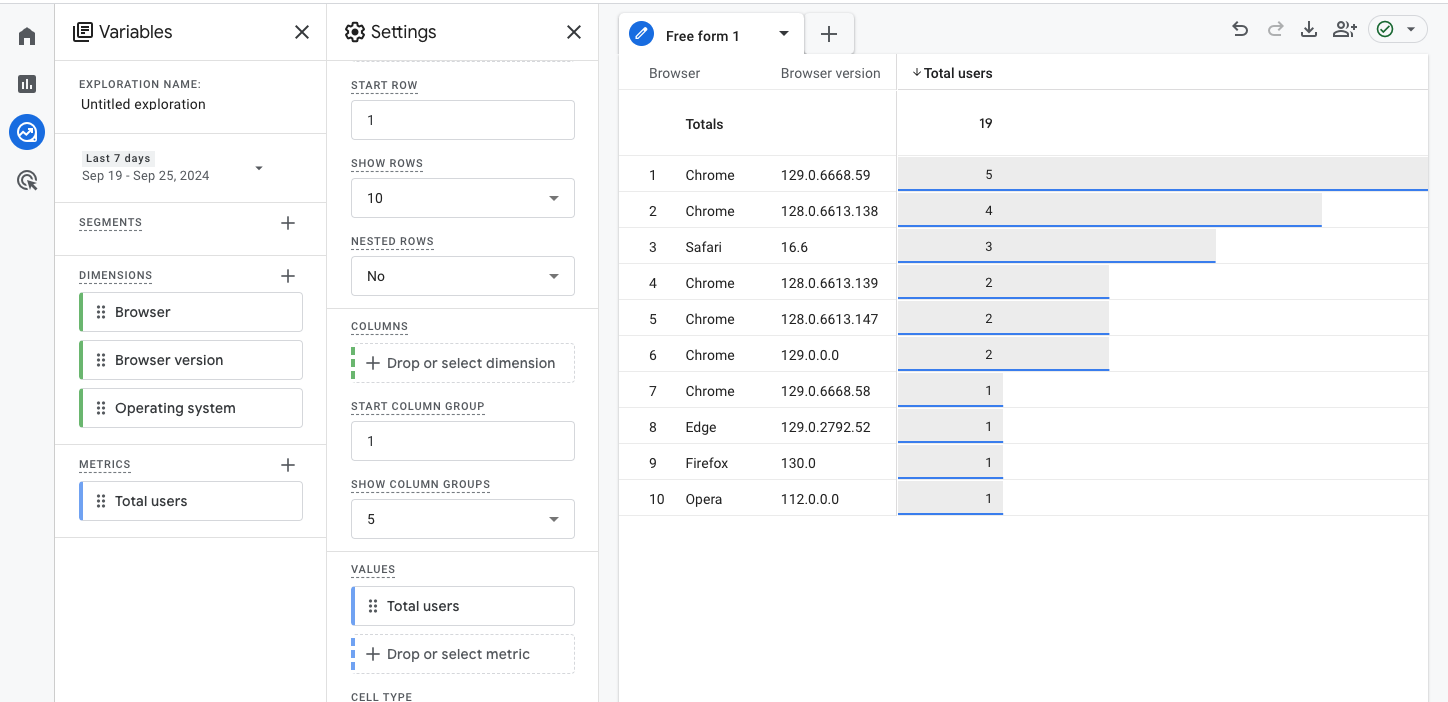Close the Variables panel

point(301,32)
